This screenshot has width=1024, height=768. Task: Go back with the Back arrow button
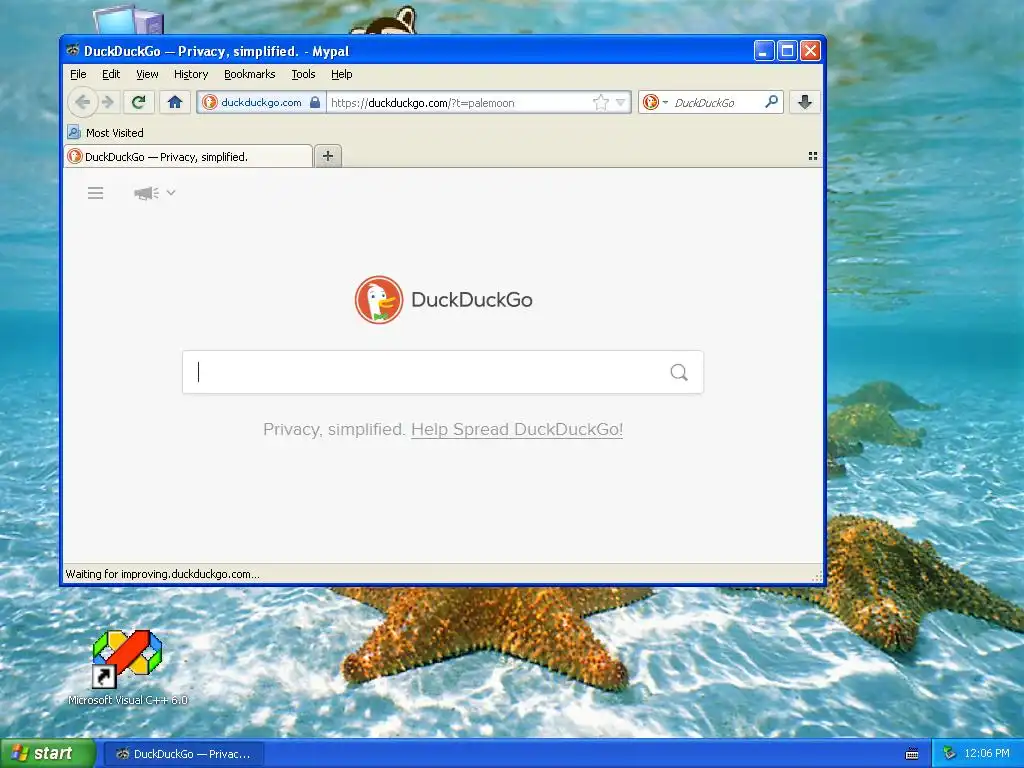82,102
